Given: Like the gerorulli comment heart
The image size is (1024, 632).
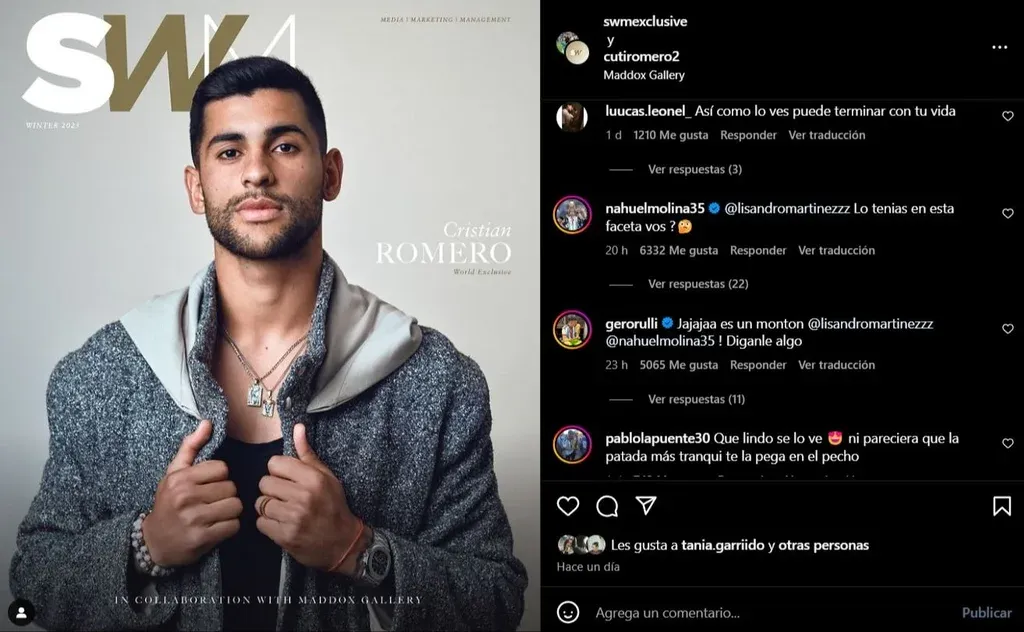Looking at the screenshot, I should (x=1008, y=328).
